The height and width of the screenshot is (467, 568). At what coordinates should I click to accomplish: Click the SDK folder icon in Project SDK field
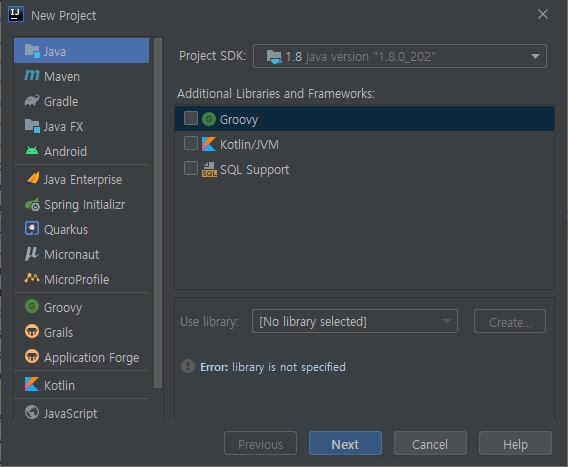click(274, 57)
